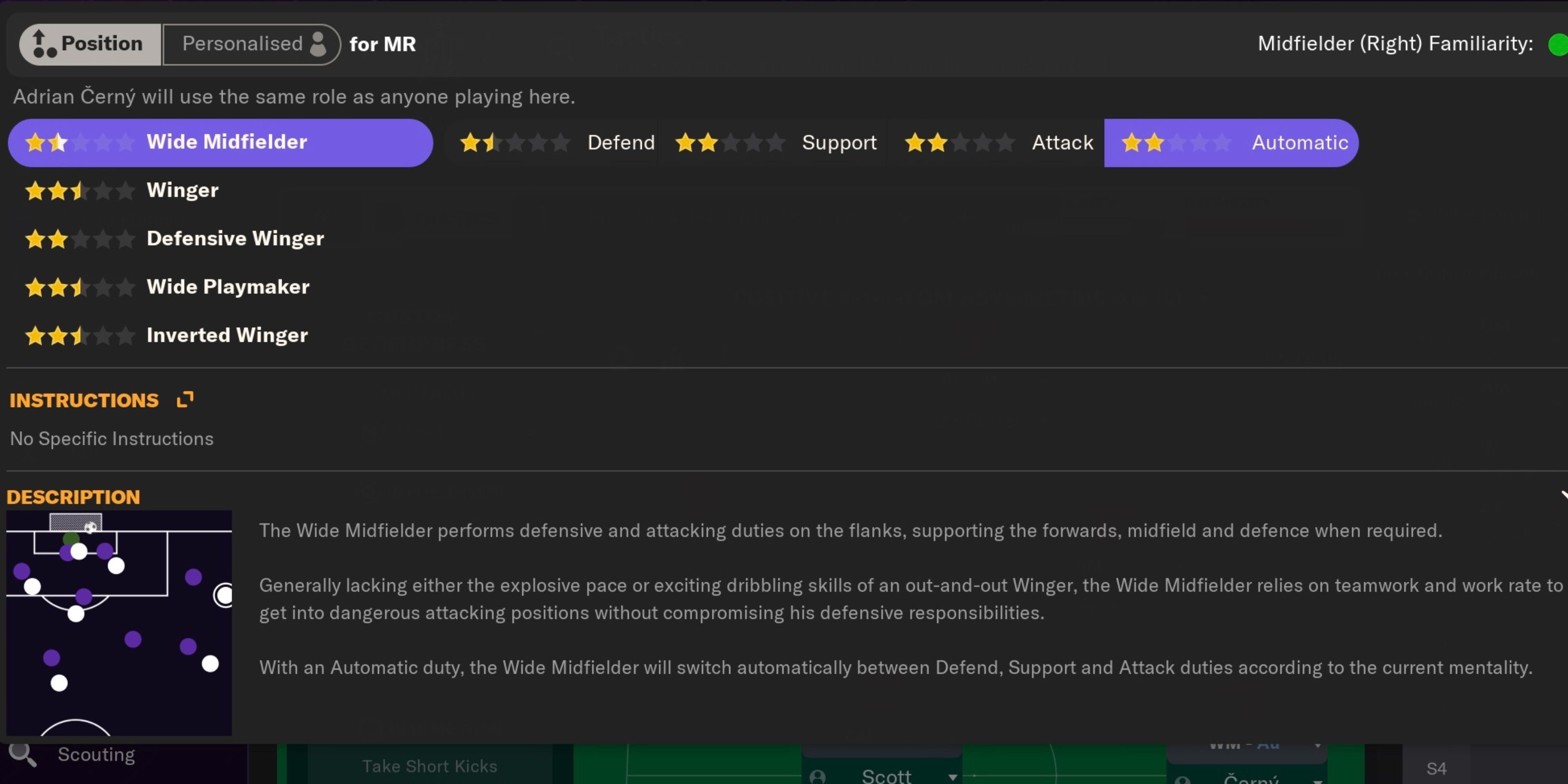1568x784 pixels.
Task: Click the S4 button
Action: tap(1438, 768)
